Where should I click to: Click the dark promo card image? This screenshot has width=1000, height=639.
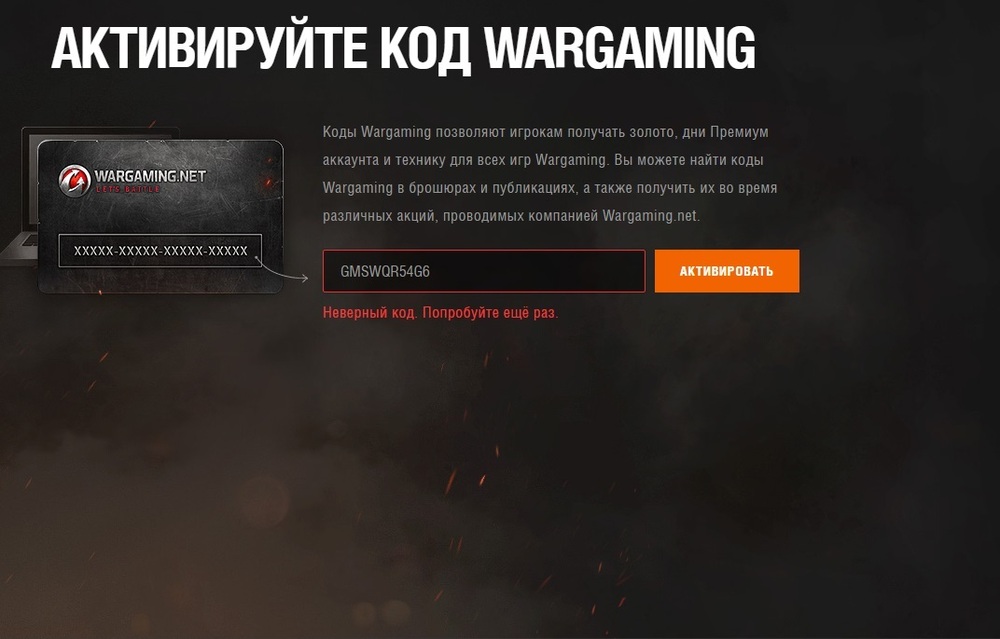[x=160, y=217]
